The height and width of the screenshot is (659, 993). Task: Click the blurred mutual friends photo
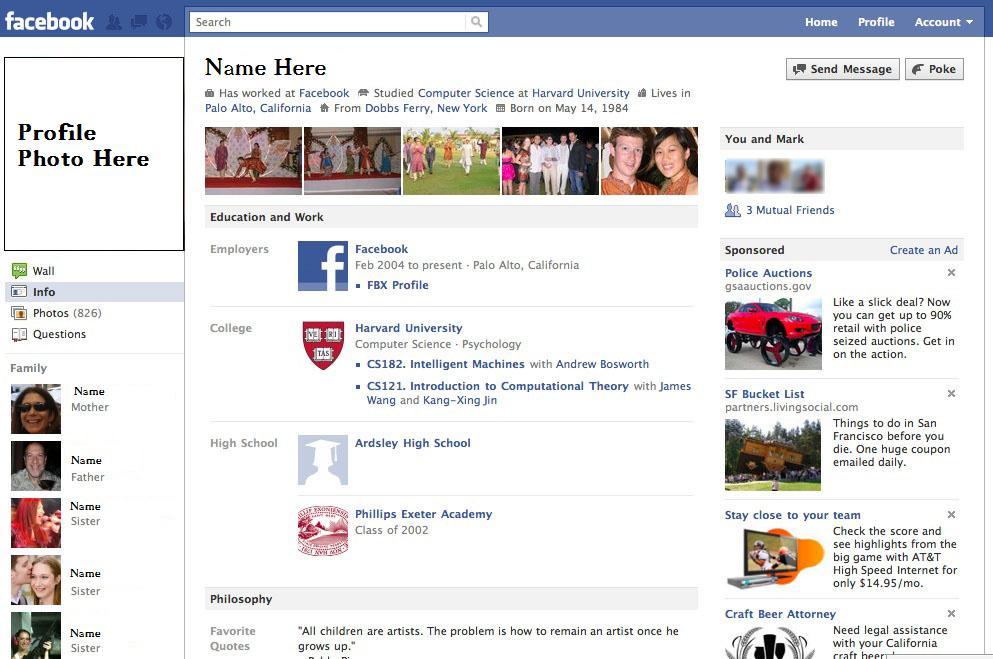pyautogui.click(x=775, y=176)
